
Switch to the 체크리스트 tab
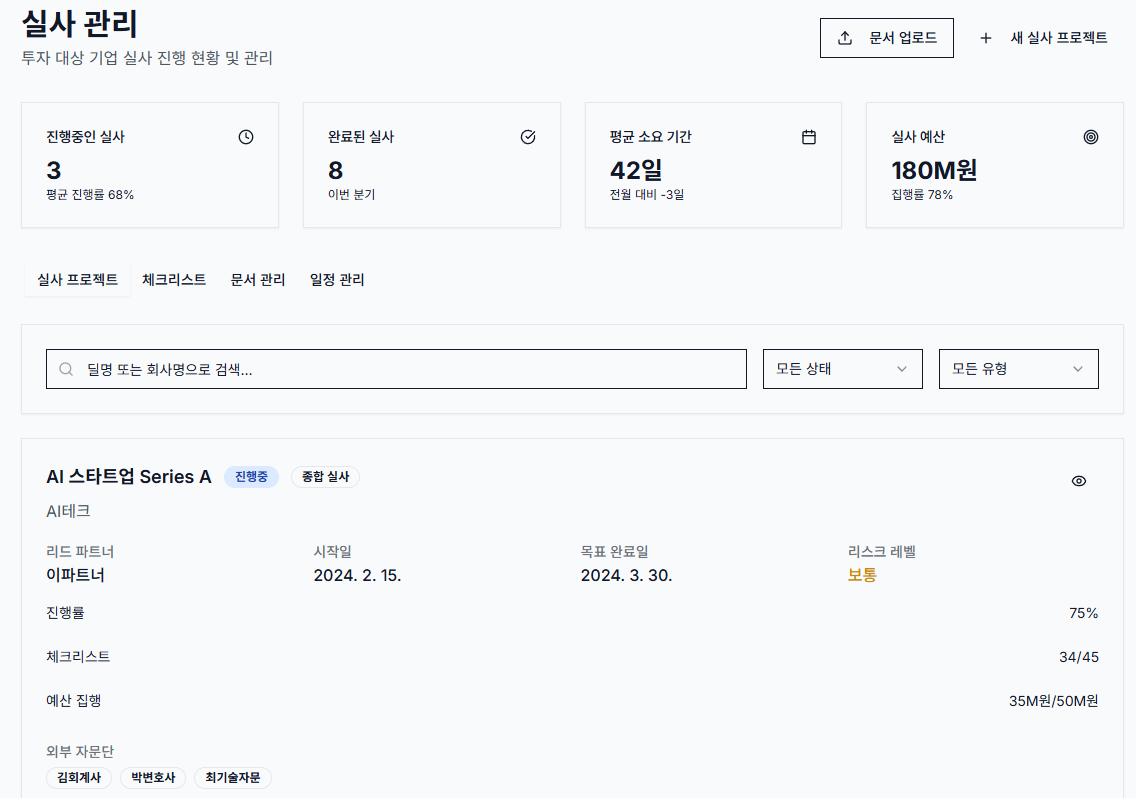point(174,280)
